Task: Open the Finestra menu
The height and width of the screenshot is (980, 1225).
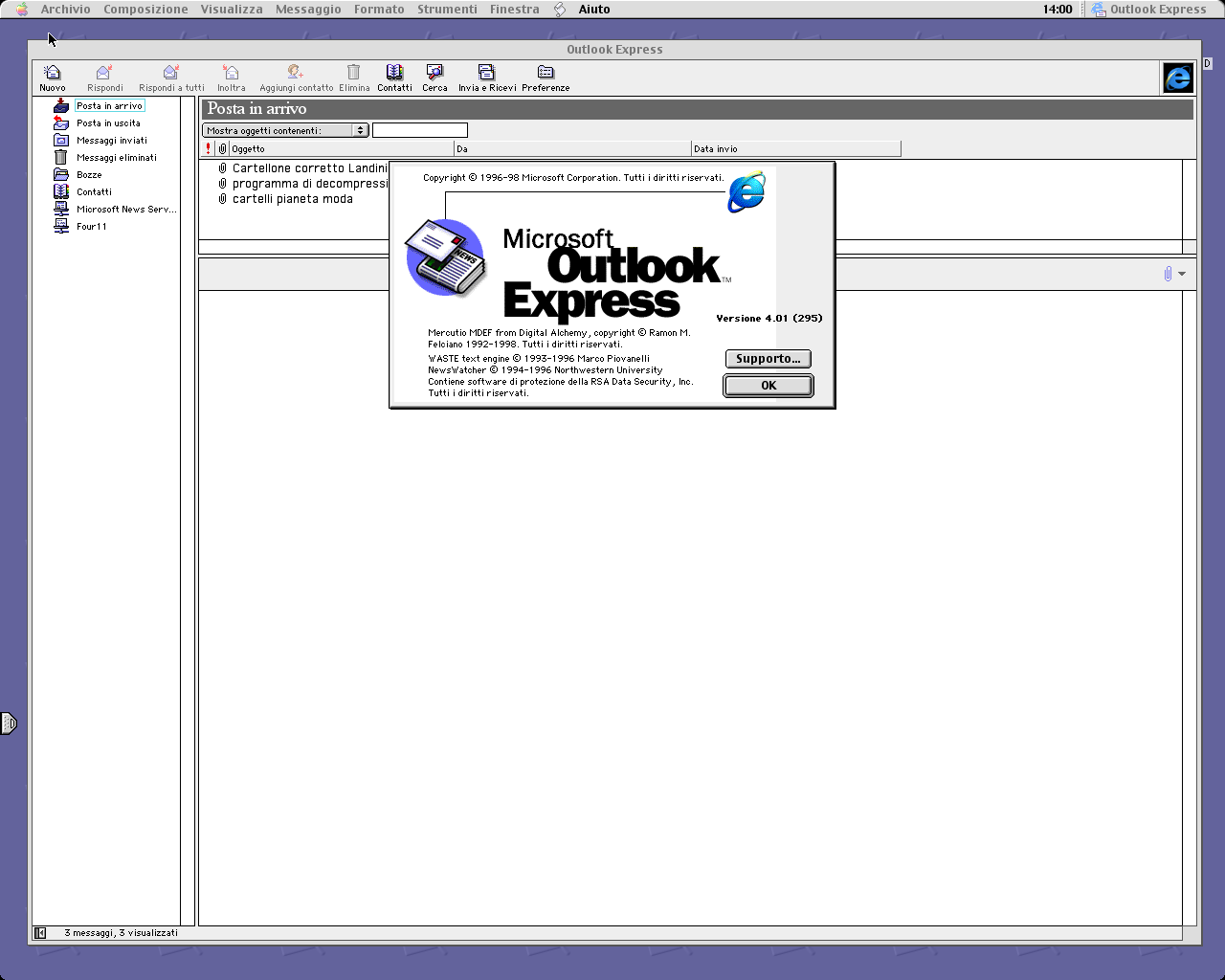Action: [515, 10]
